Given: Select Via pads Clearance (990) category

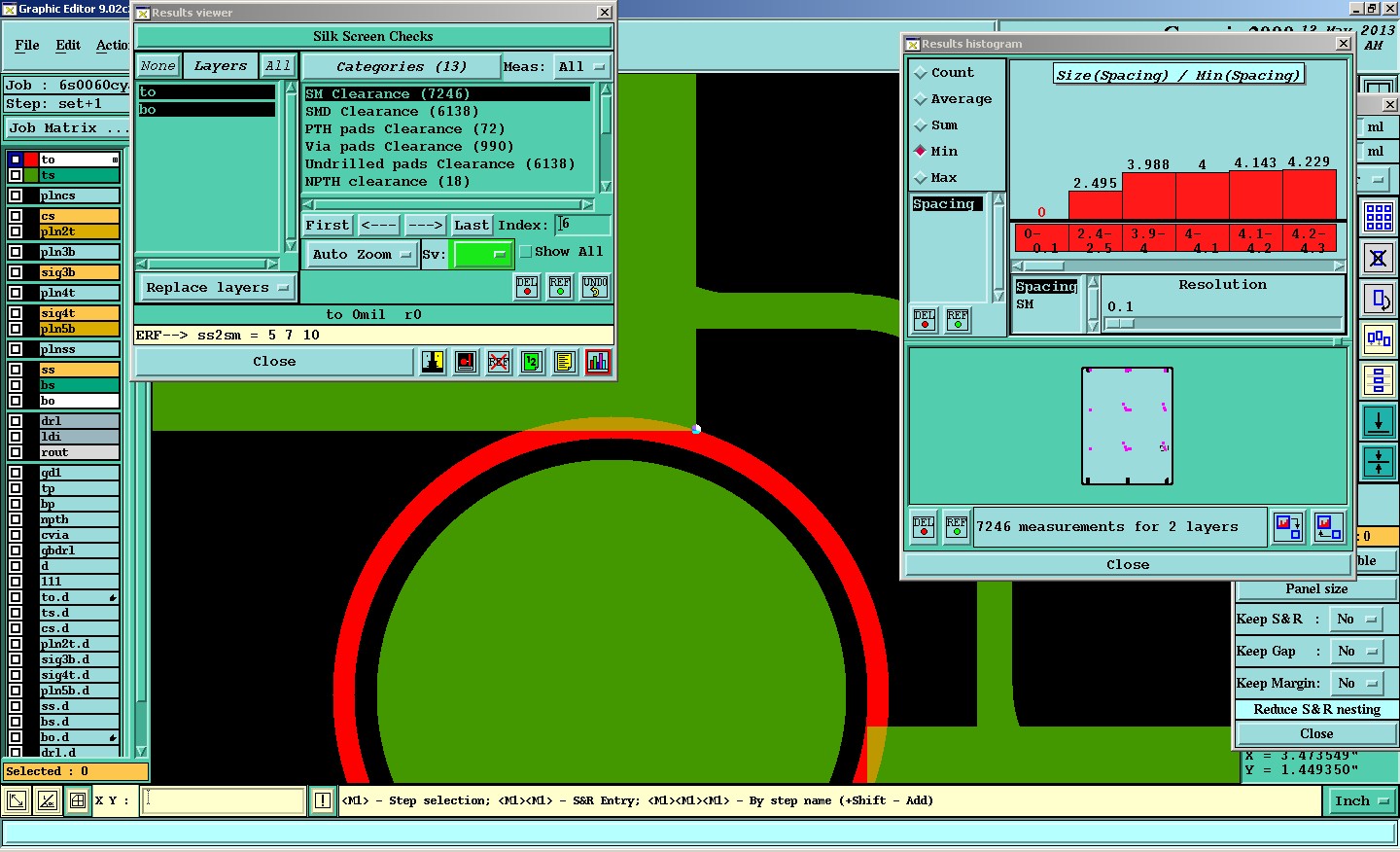Looking at the screenshot, I should click(409, 147).
